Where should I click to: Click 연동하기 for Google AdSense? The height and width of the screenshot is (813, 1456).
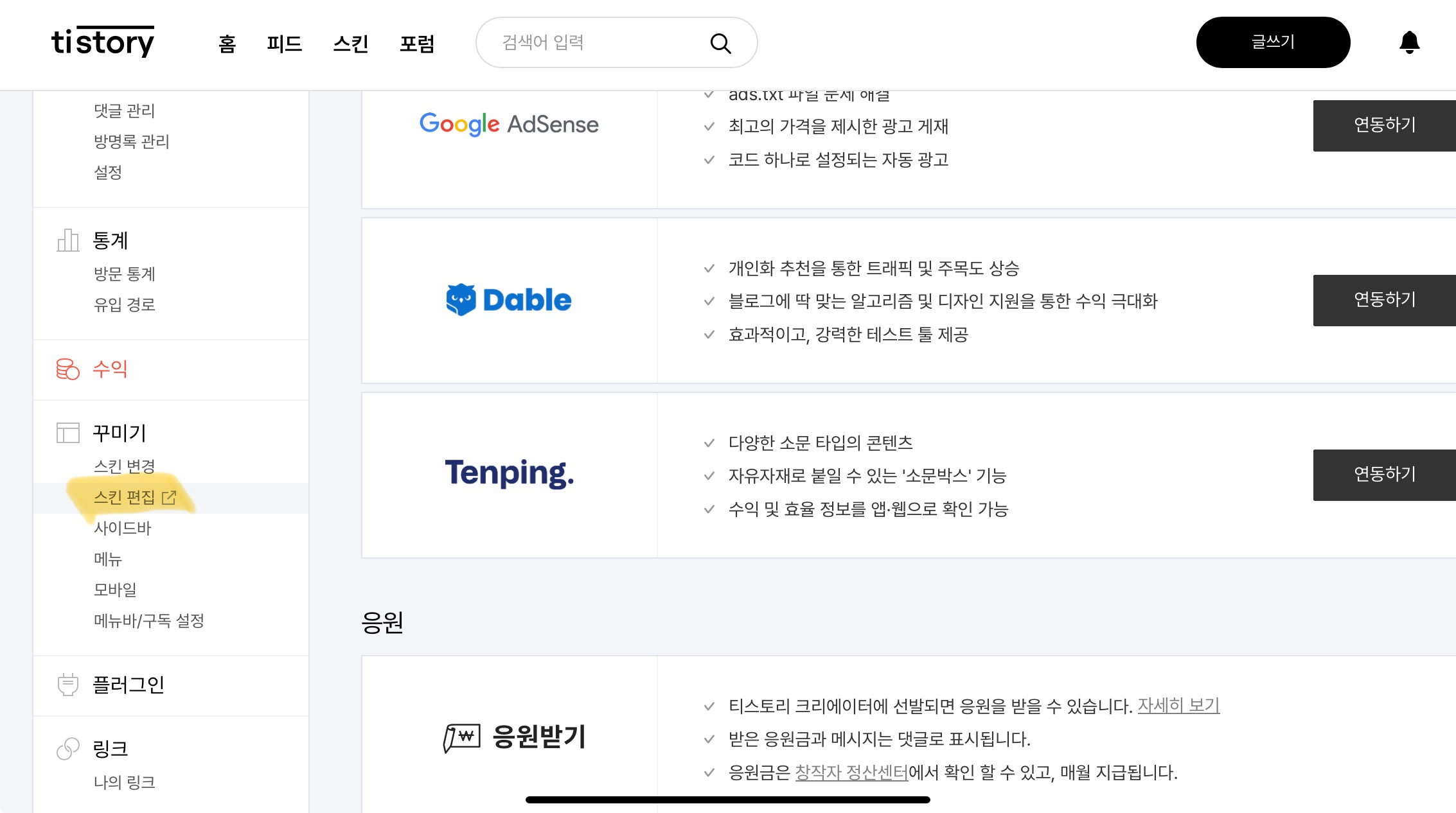pos(1384,125)
